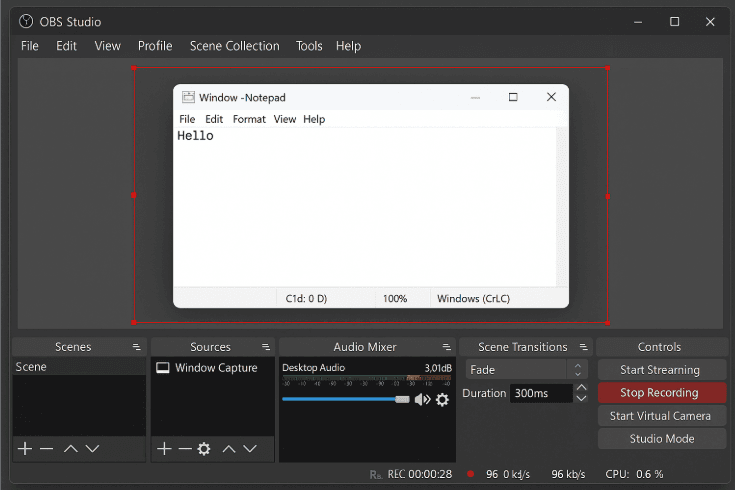Move source down with arrow icon
Screen dimensions: 735x490
250,449
